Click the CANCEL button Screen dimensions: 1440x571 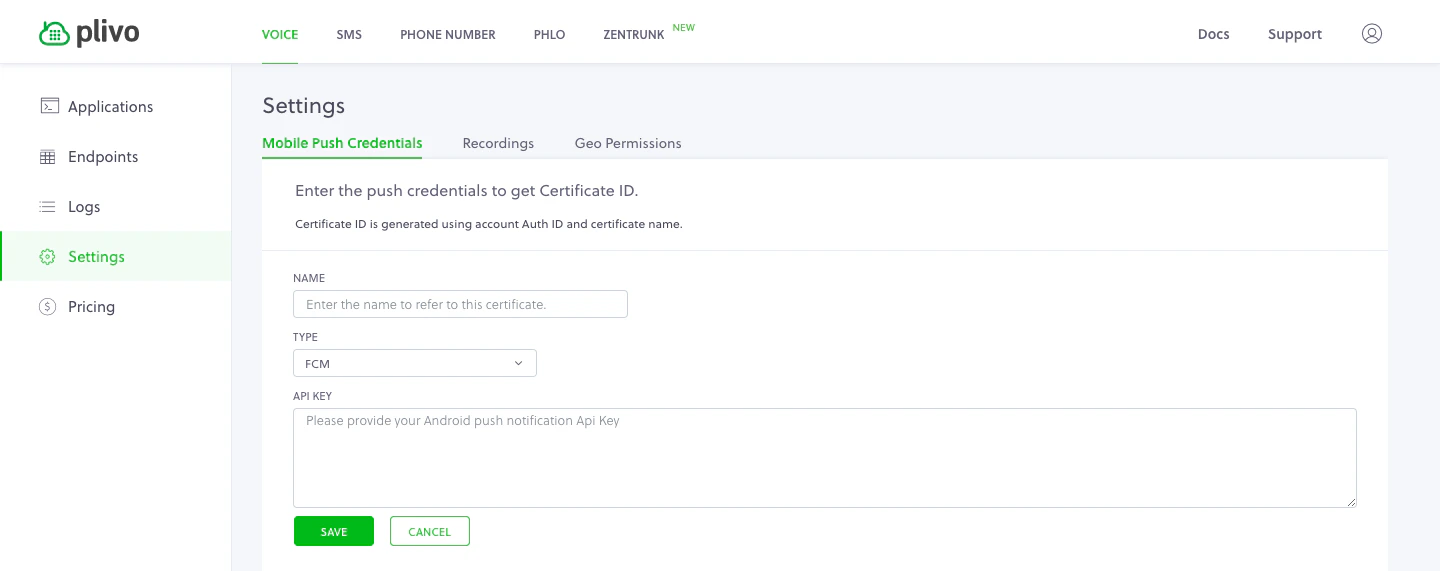tap(430, 531)
